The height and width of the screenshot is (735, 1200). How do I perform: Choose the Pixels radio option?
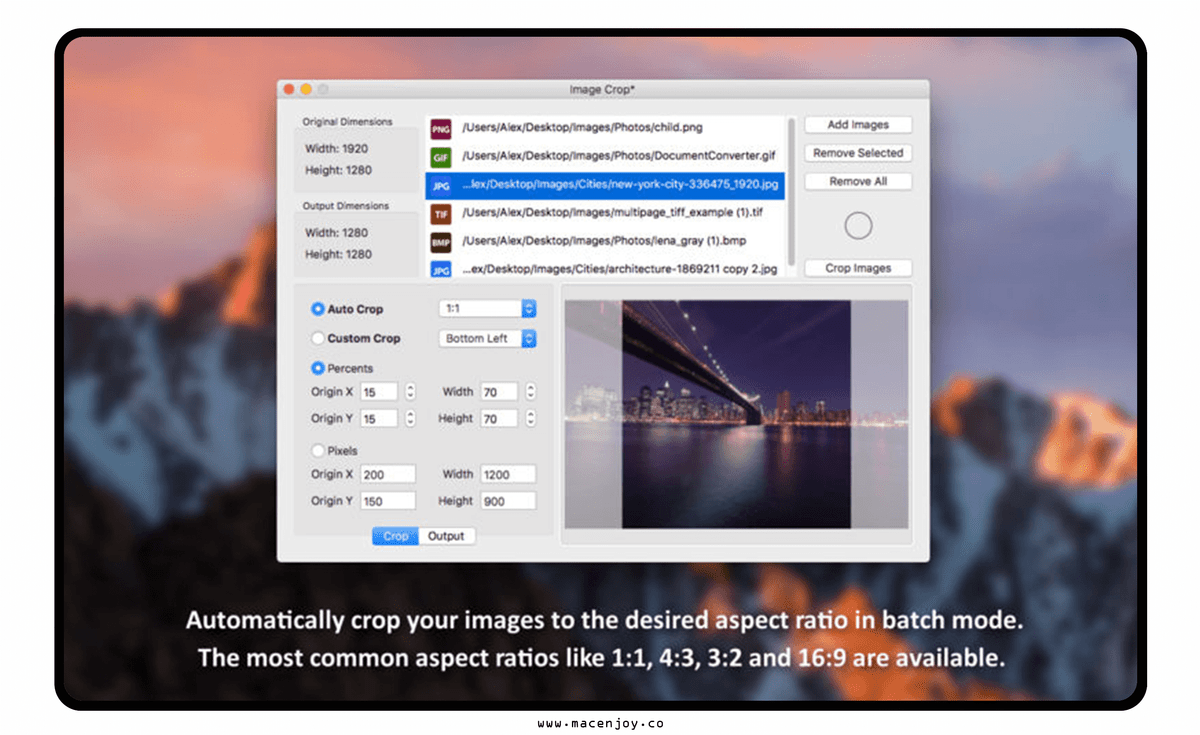coord(318,450)
